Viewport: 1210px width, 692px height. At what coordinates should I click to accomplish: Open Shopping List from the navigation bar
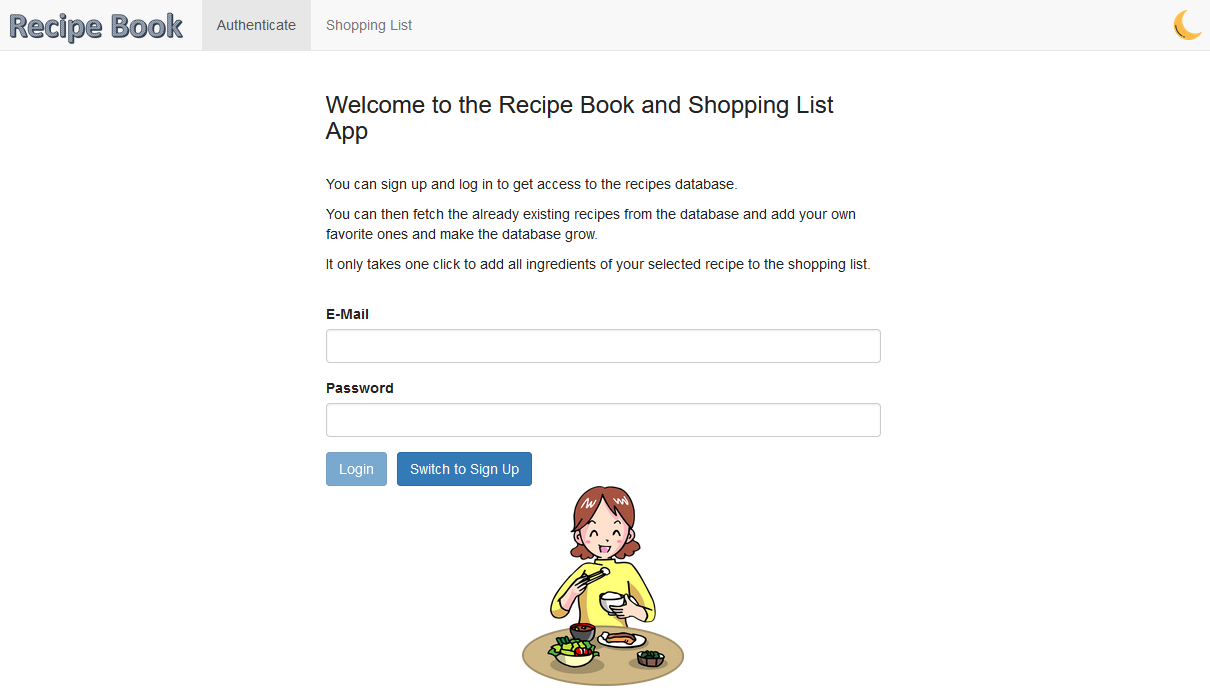368,24
